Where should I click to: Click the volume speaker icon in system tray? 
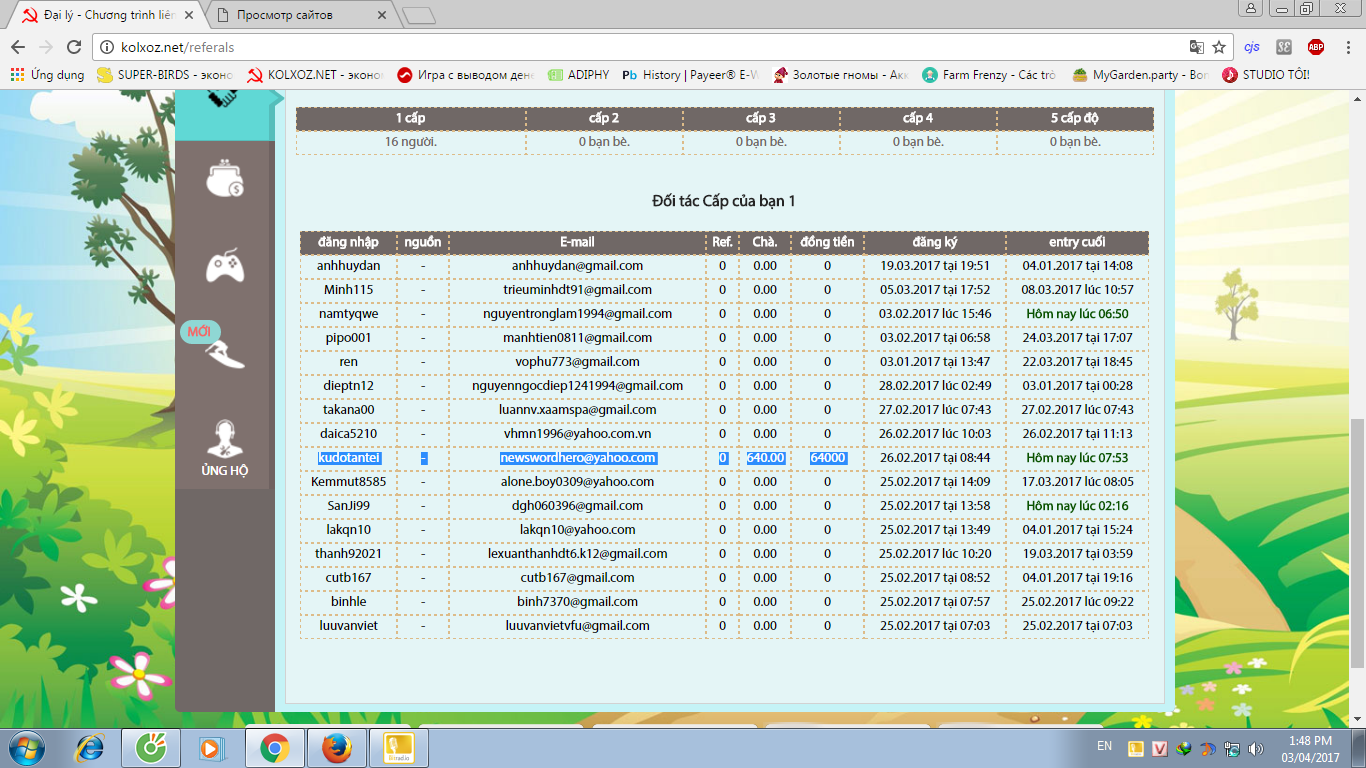pos(1255,748)
